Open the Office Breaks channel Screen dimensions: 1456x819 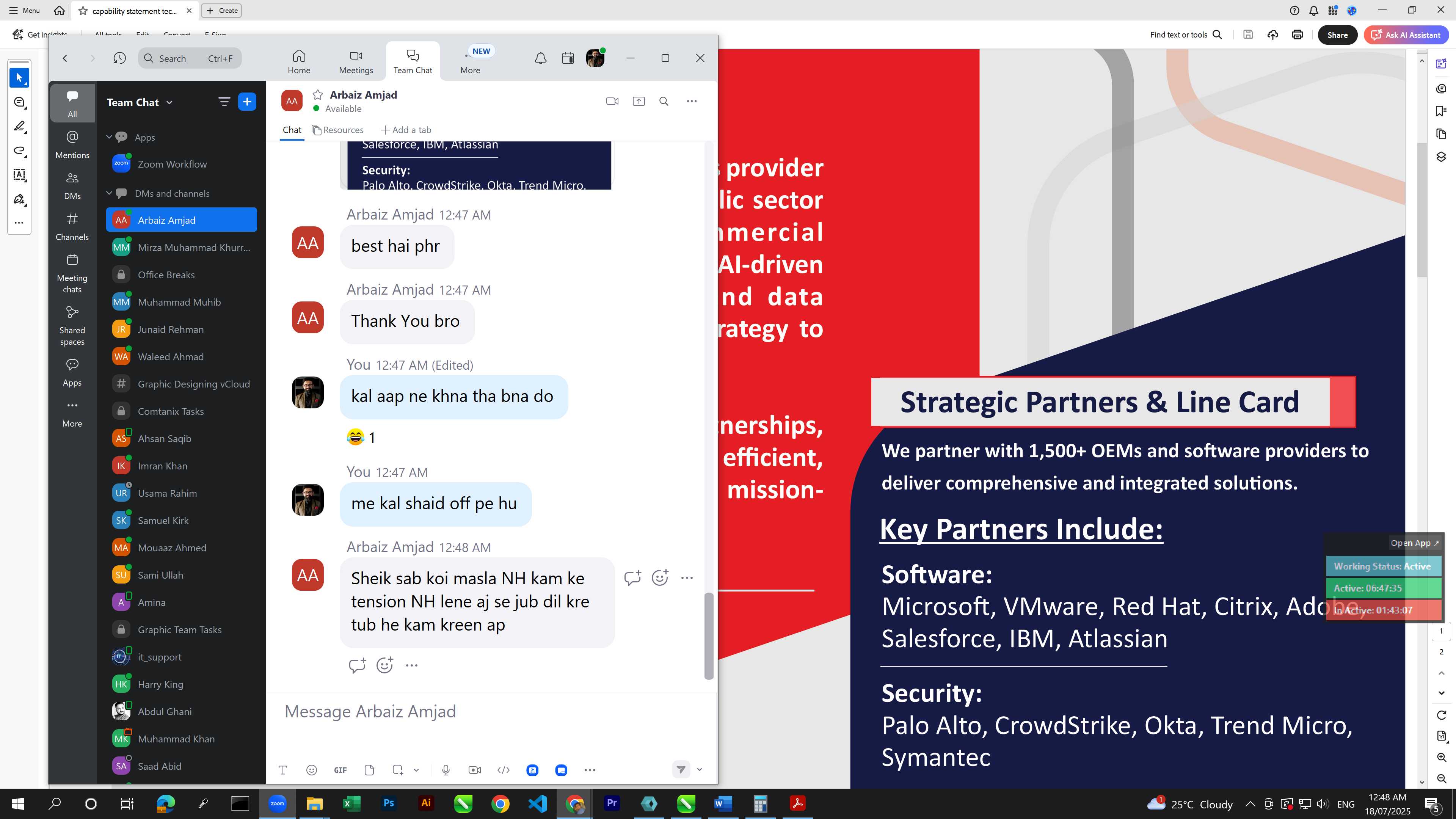[182, 275]
